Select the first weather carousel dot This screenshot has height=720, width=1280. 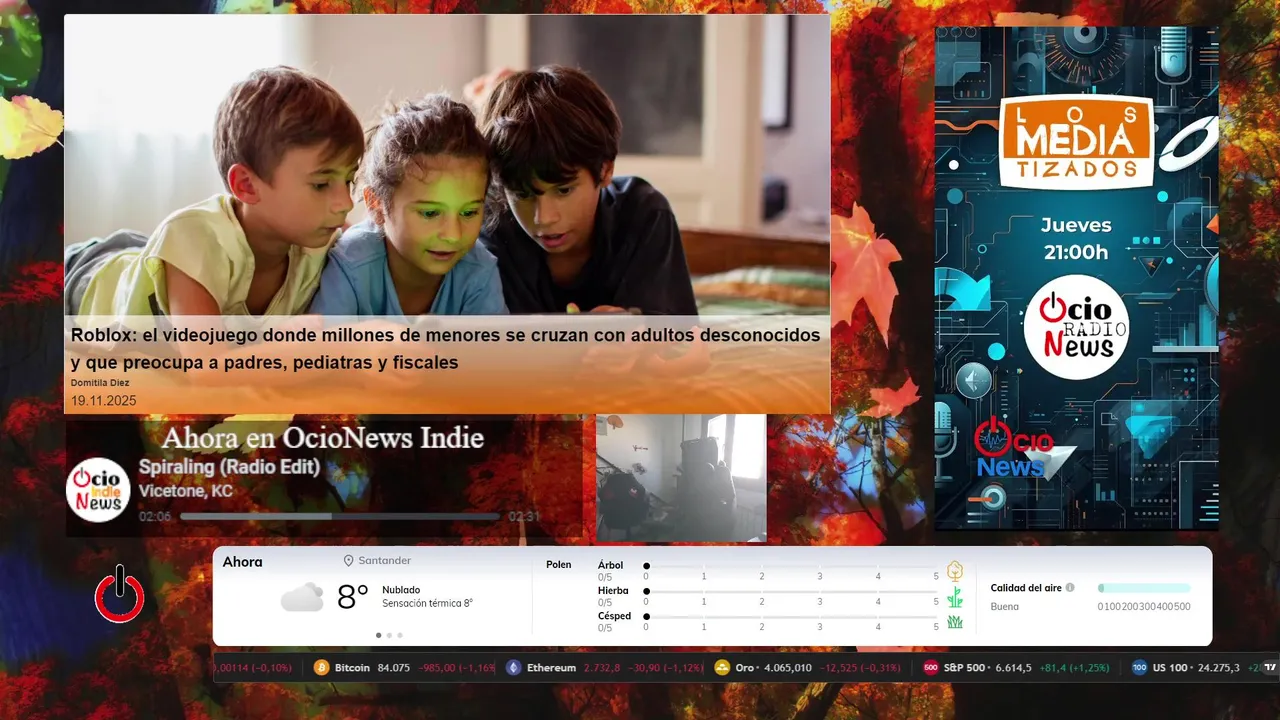[x=378, y=635]
